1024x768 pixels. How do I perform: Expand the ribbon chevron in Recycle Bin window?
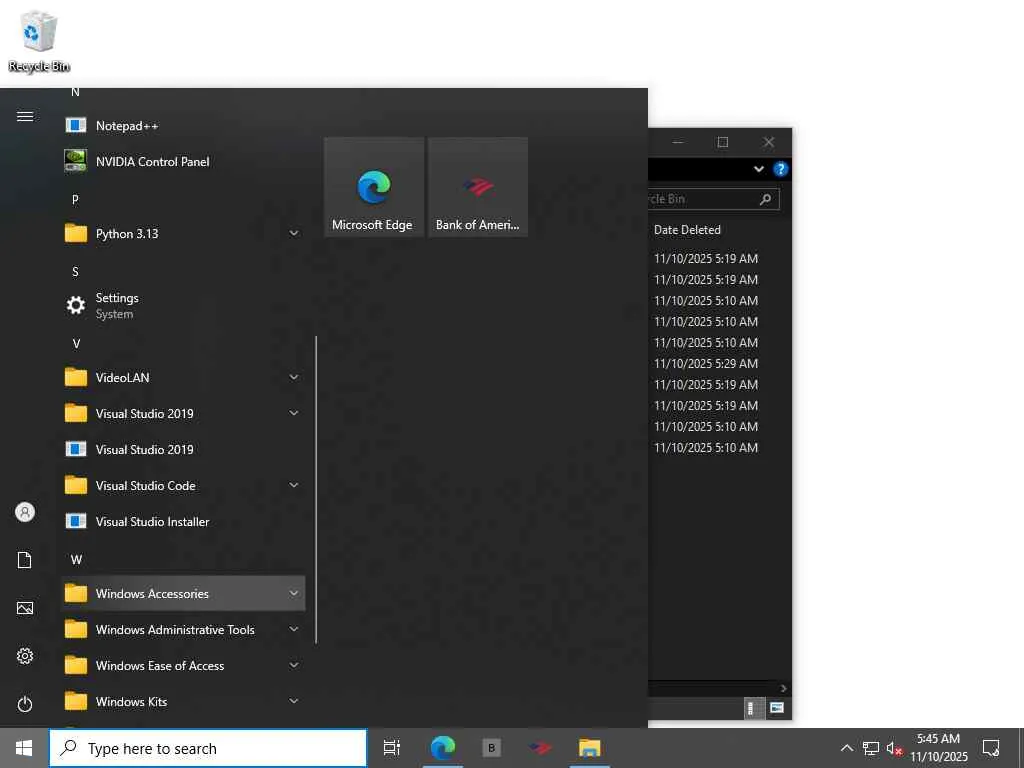(759, 169)
